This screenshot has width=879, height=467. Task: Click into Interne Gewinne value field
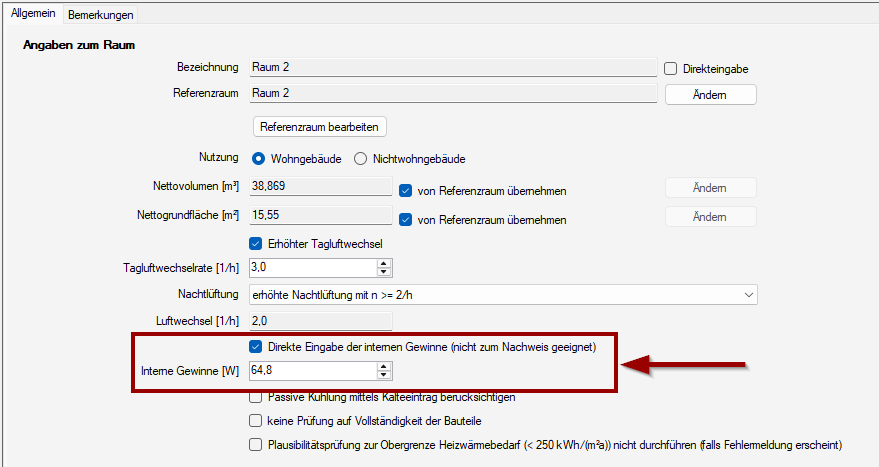coord(310,372)
